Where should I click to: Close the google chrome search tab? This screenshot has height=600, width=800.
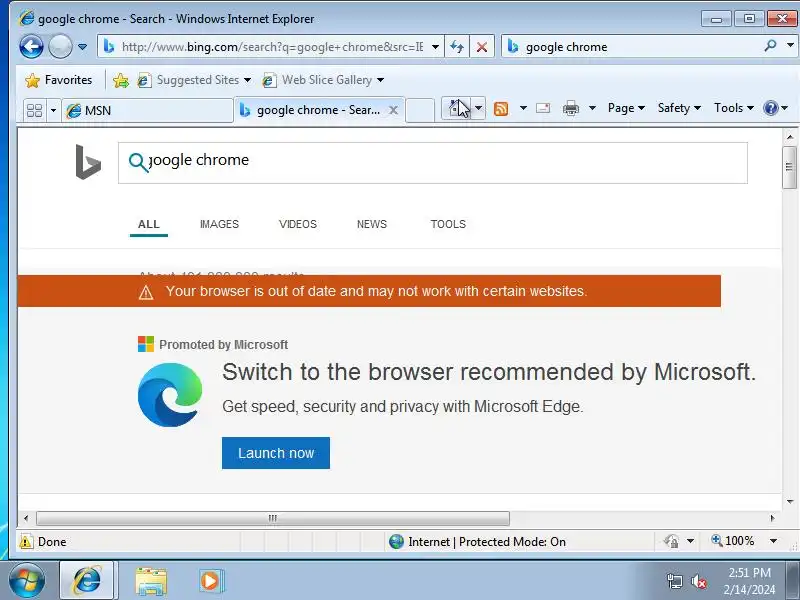coord(393,110)
